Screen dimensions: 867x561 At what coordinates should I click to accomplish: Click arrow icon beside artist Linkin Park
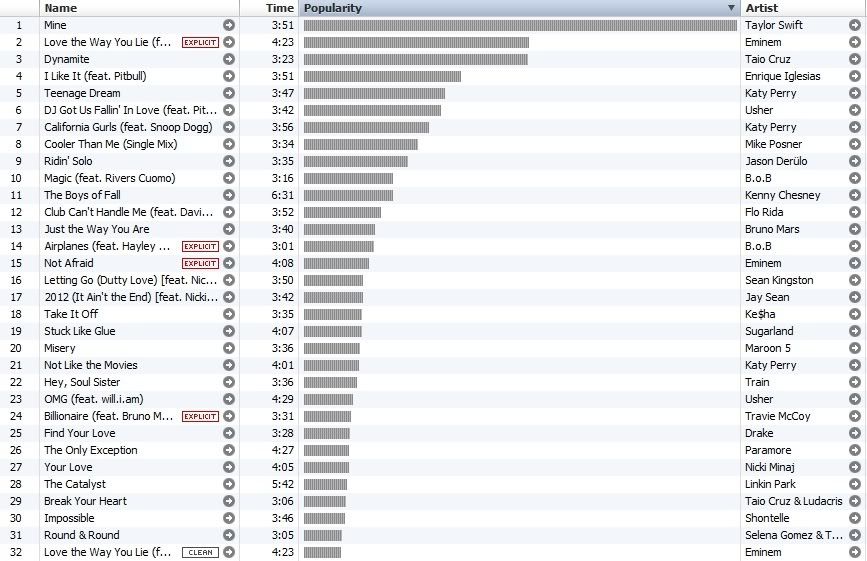[x=853, y=484]
